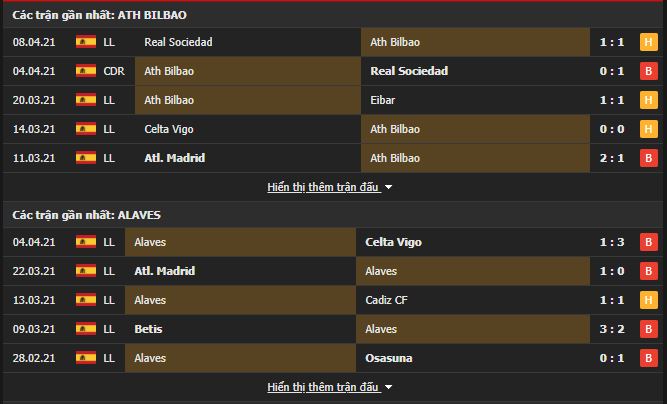Click Spain flag on 08.04.21 match row

point(85,42)
